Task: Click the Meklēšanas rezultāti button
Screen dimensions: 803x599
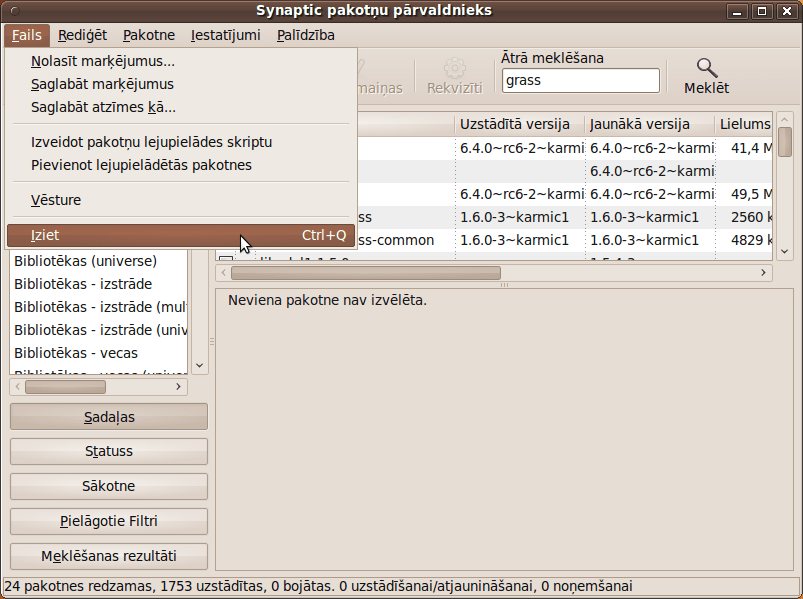Action: click(x=109, y=556)
